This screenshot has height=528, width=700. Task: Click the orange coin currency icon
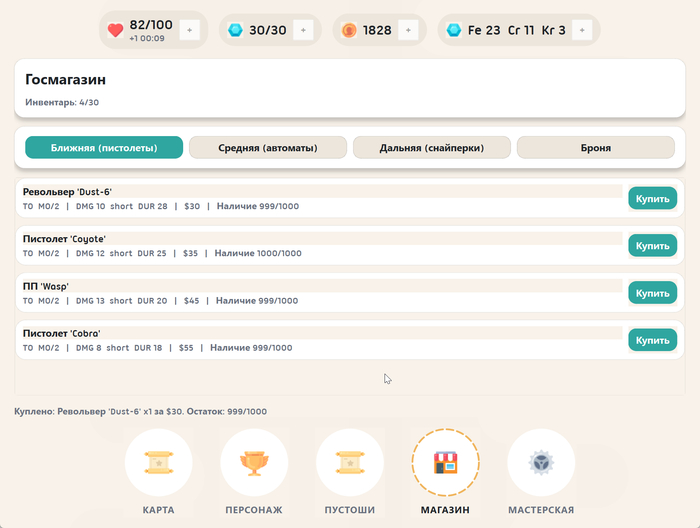pyautogui.click(x=349, y=30)
